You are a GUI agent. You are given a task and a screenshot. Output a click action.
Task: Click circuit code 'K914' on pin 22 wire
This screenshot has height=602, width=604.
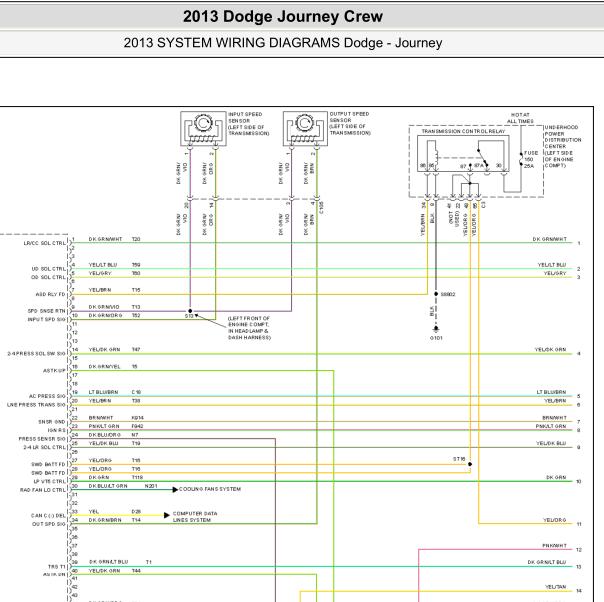click(138, 418)
